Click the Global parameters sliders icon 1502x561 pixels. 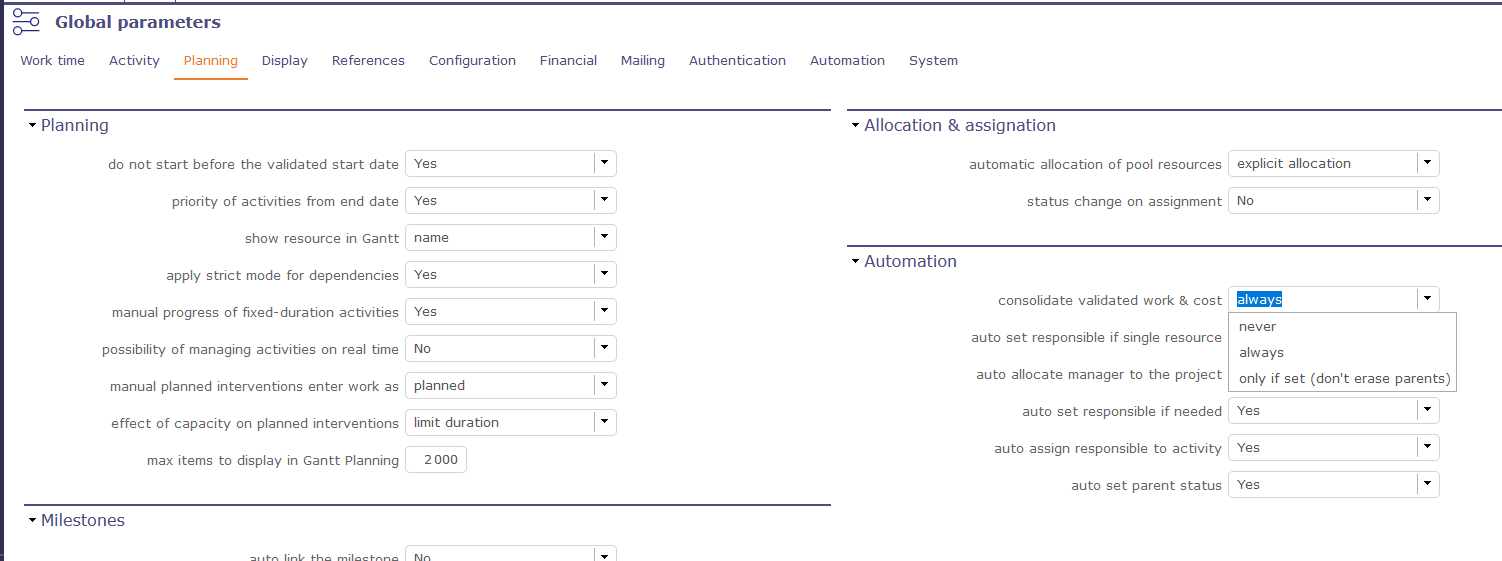[x=26, y=22]
